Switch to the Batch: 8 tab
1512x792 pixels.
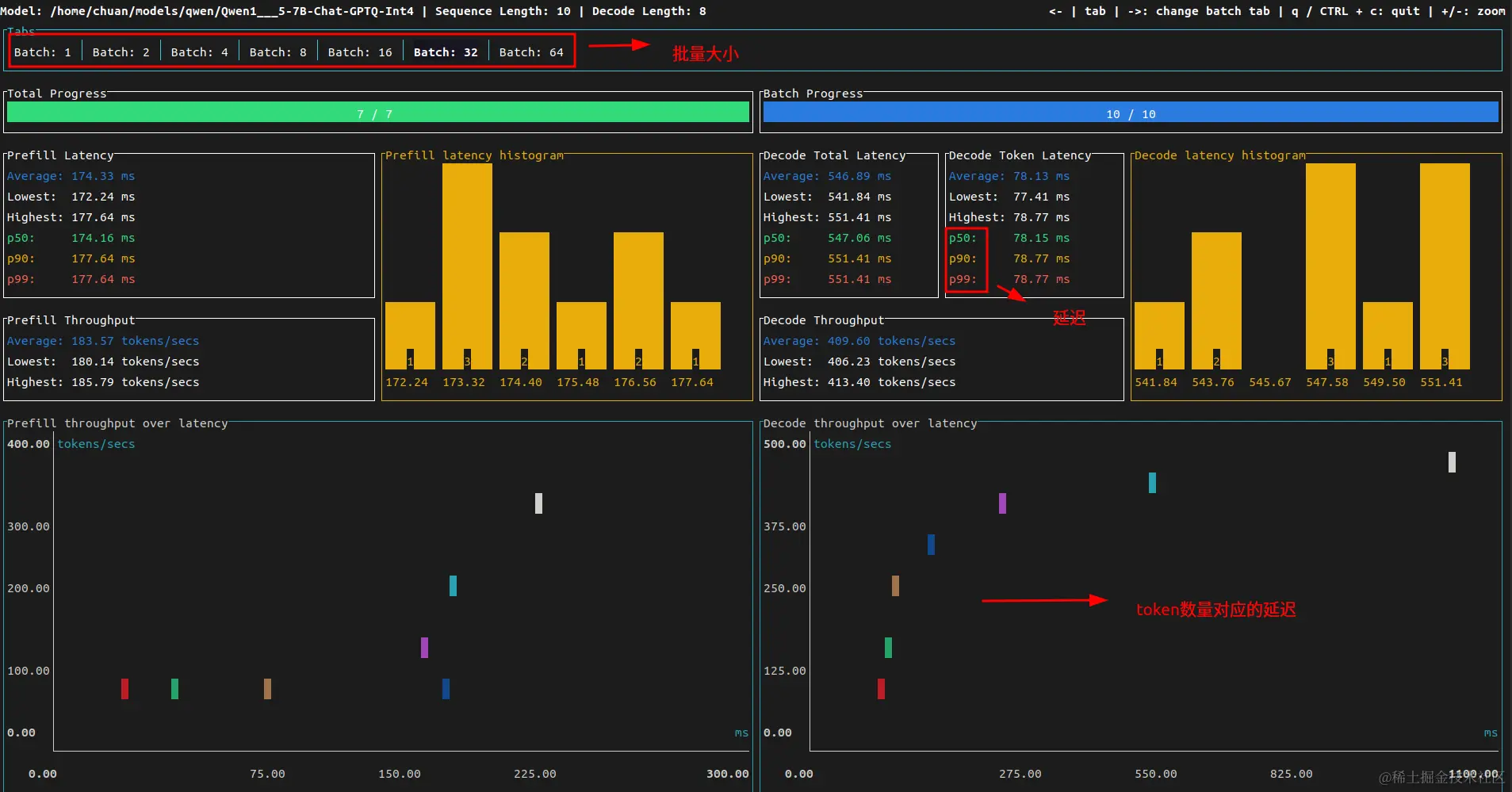(278, 52)
